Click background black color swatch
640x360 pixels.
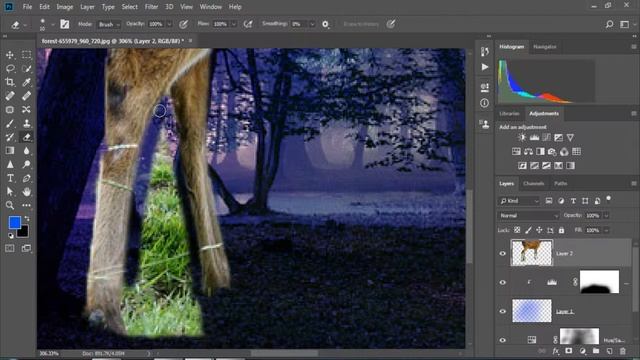[24, 232]
